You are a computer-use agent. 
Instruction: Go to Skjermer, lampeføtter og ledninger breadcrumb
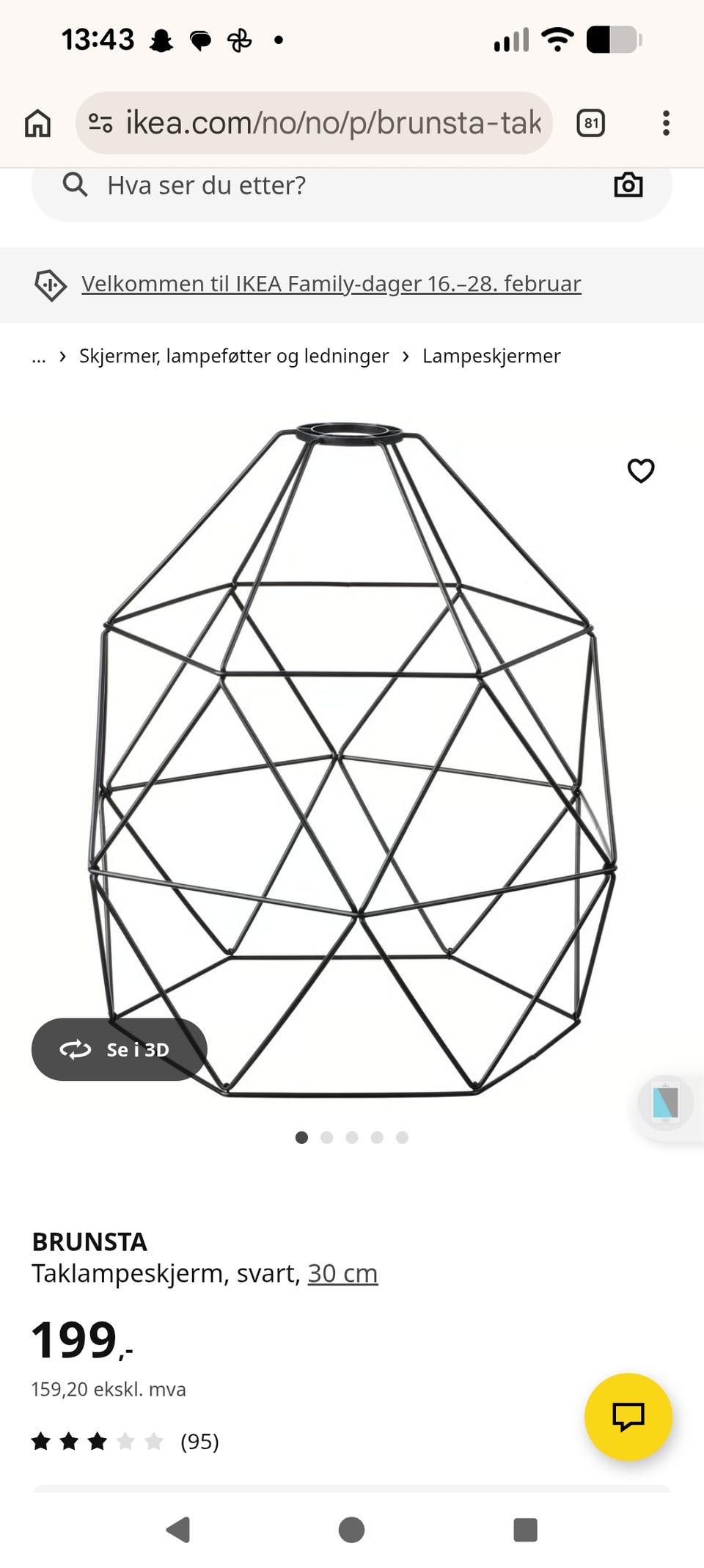click(x=234, y=356)
